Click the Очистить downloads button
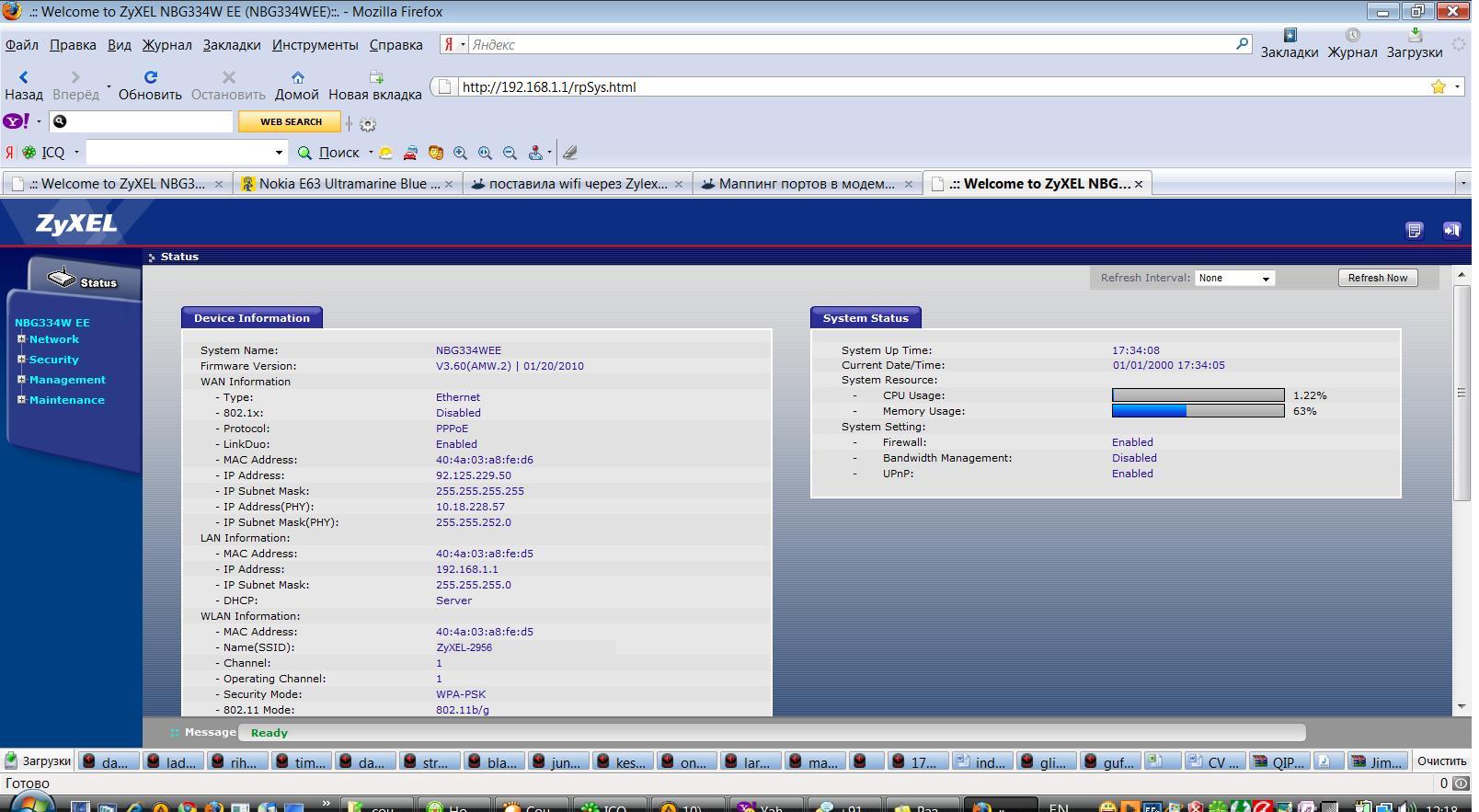Screen dimensions: 1479x812 1441,761
